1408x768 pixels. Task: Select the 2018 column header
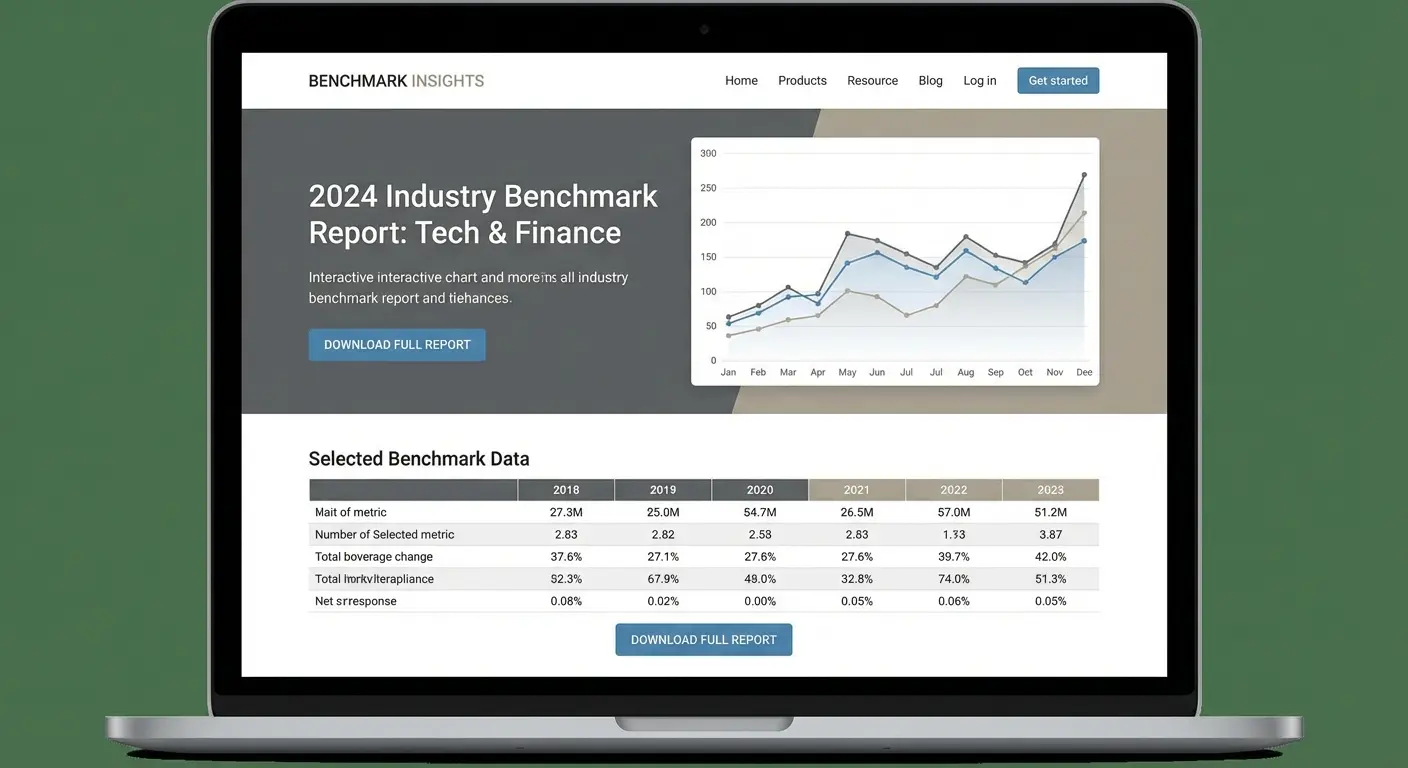click(566, 490)
